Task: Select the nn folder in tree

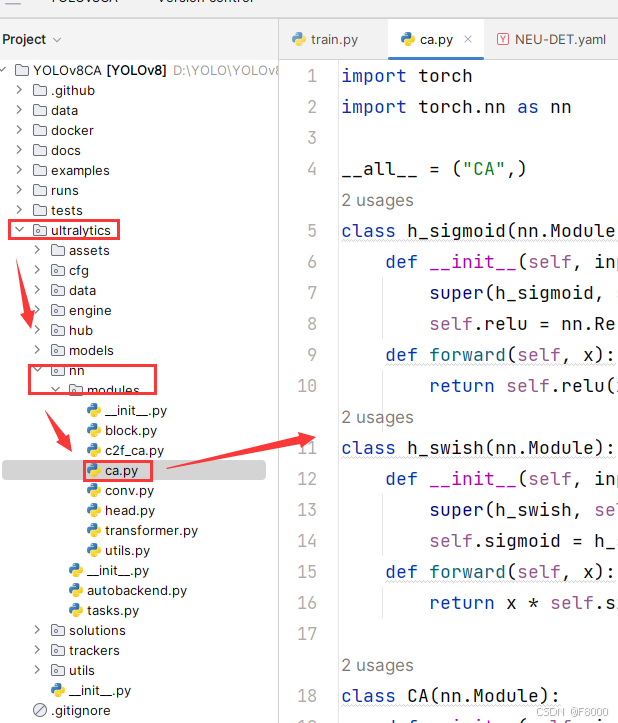Action: [x=77, y=371]
